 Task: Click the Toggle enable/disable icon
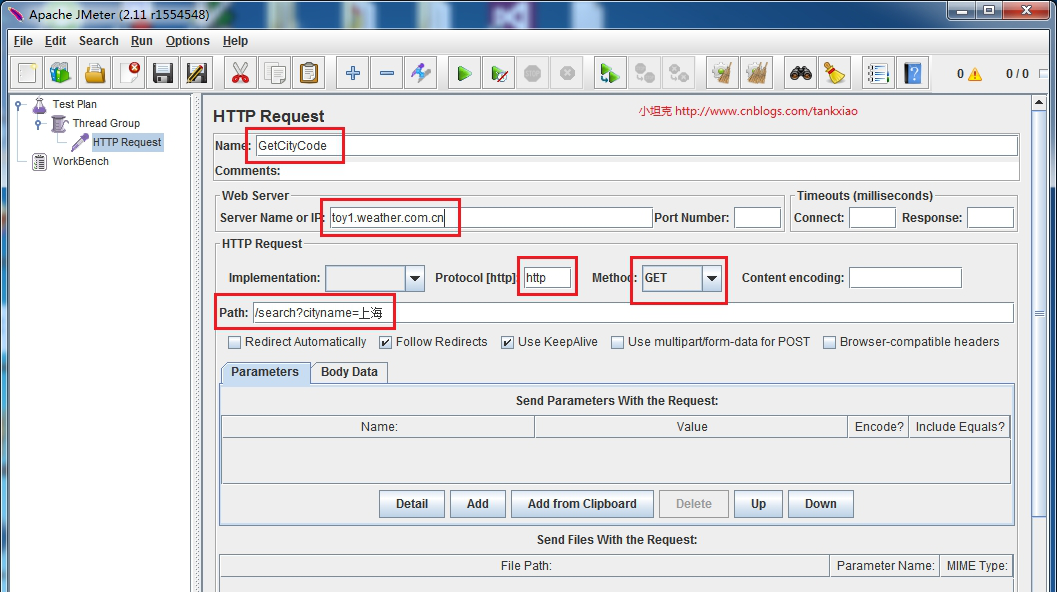point(421,73)
